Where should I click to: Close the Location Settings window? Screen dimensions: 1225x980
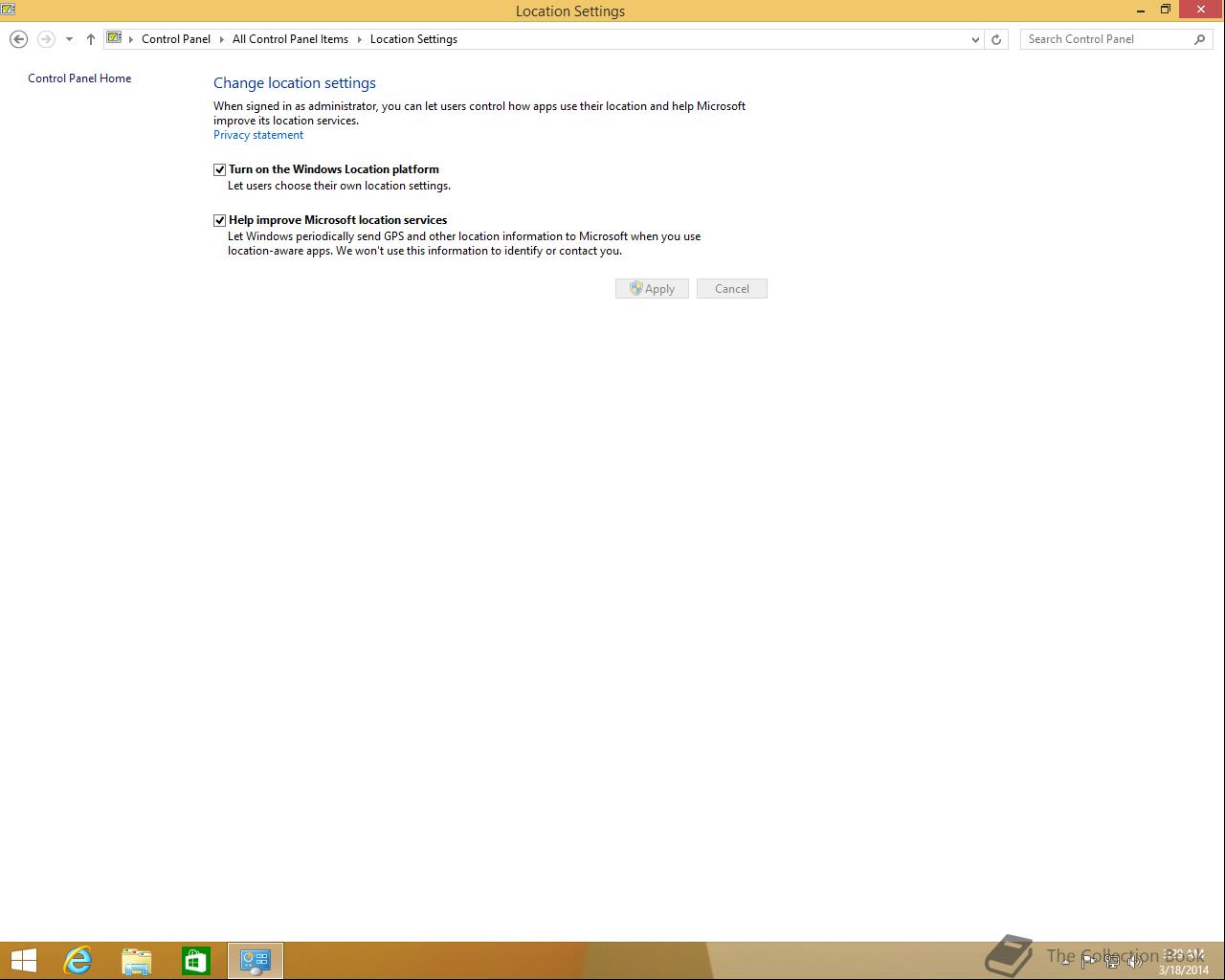1201,11
